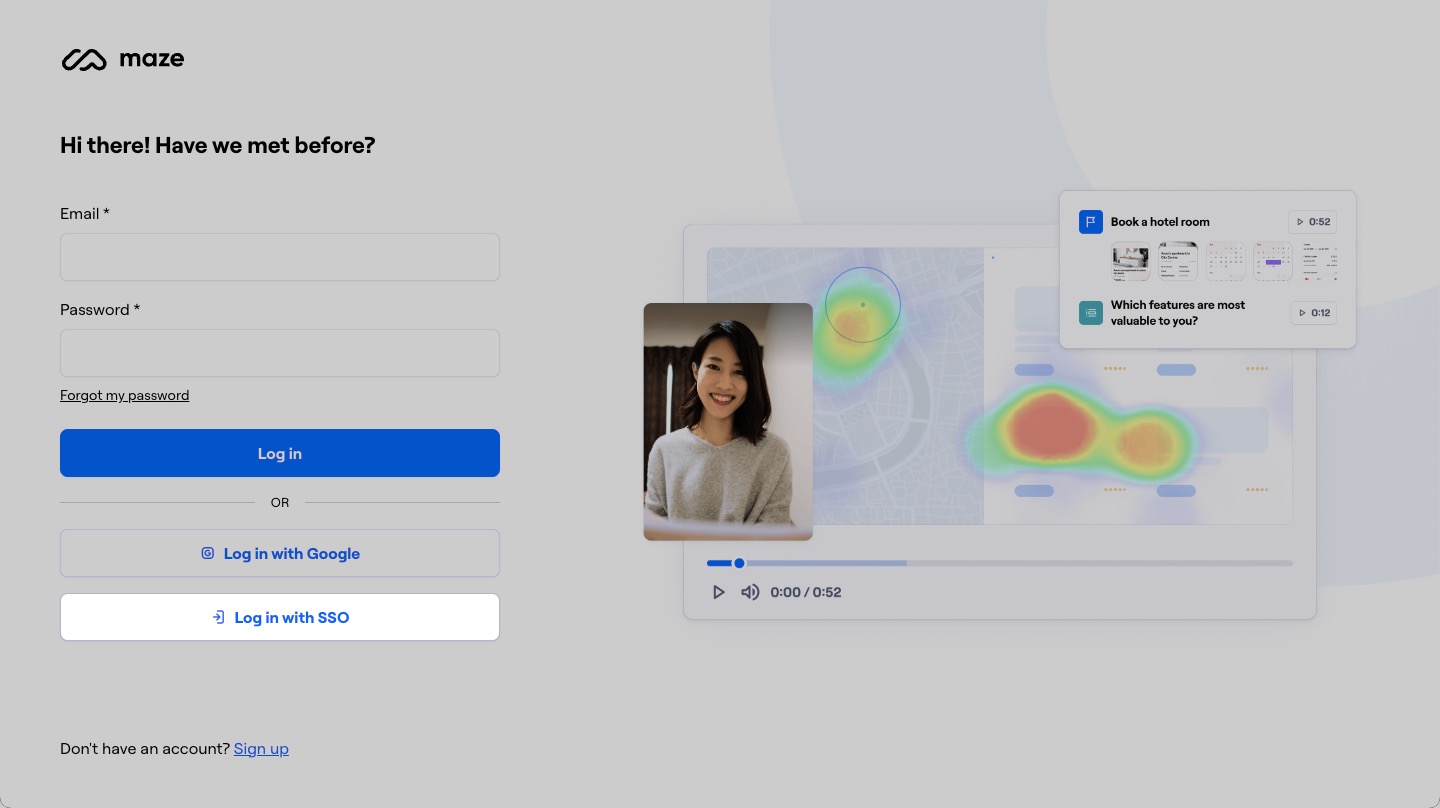The width and height of the screenshot is (1440, 808).
Task: Click the blue Log in button
Action: tap(280, 453)
